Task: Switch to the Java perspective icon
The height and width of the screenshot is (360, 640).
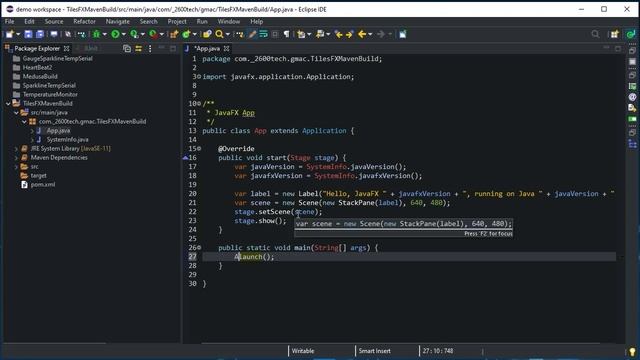Action: point(631,34)
